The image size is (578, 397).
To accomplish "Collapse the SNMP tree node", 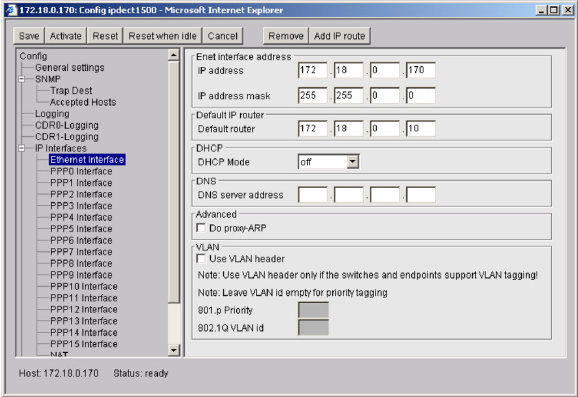I will coord(22,79).
